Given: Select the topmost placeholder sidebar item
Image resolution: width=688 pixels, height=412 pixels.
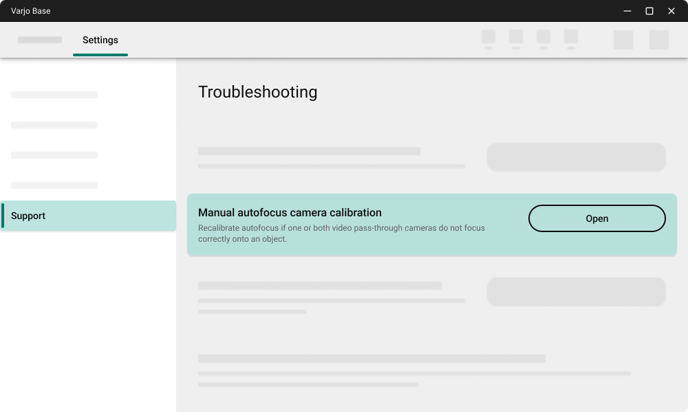Looking at the screenshot, I should click(x=54, y=95).
